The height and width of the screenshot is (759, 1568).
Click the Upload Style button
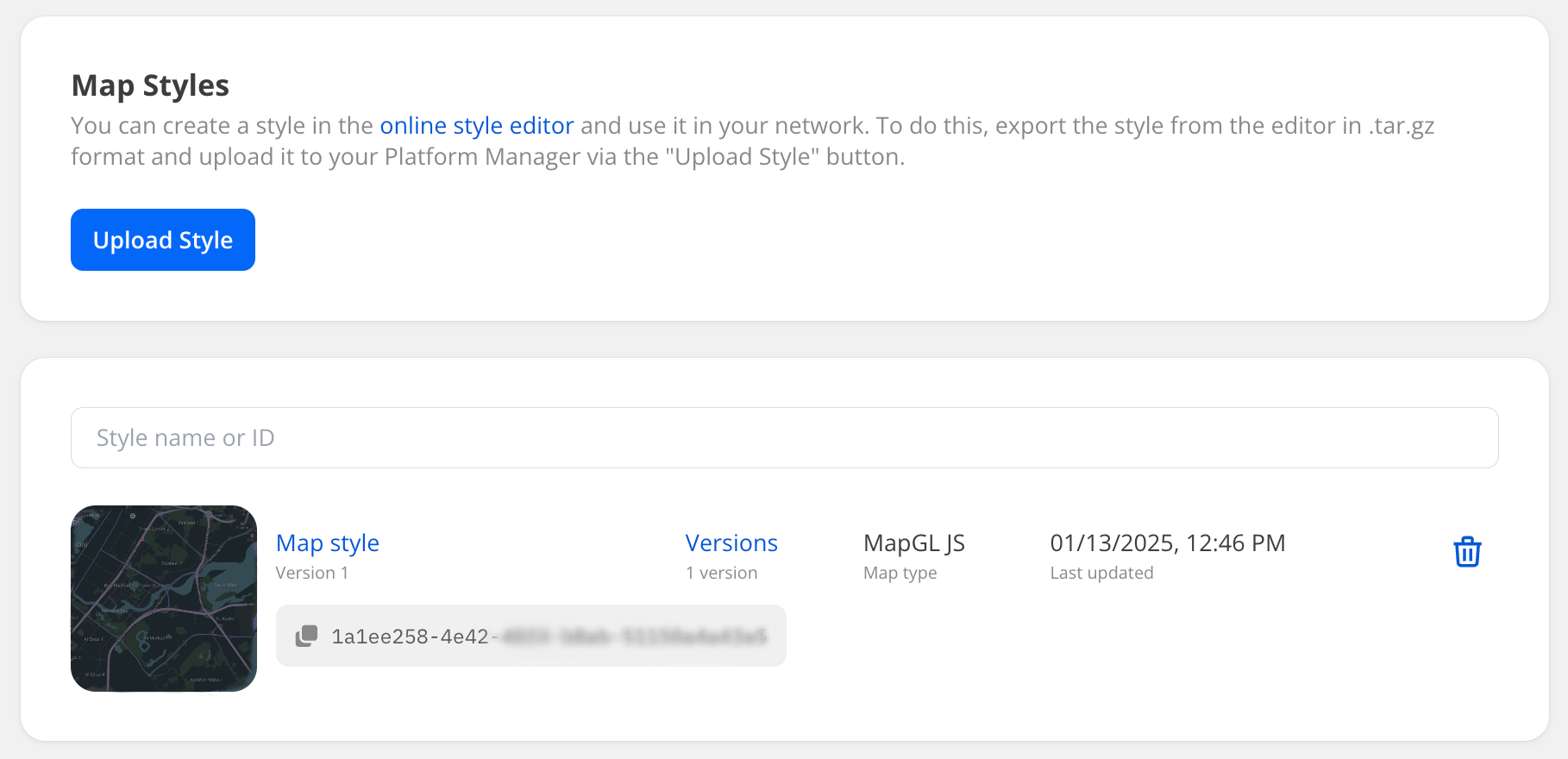[162, 240]
